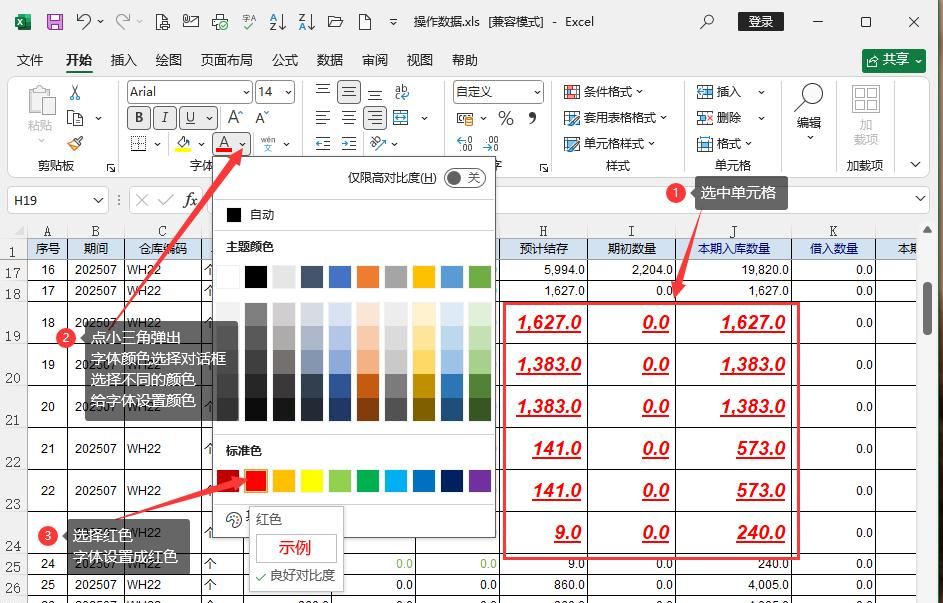Pick the red standard color swatch
943x603 pixels.
[256, 481]
